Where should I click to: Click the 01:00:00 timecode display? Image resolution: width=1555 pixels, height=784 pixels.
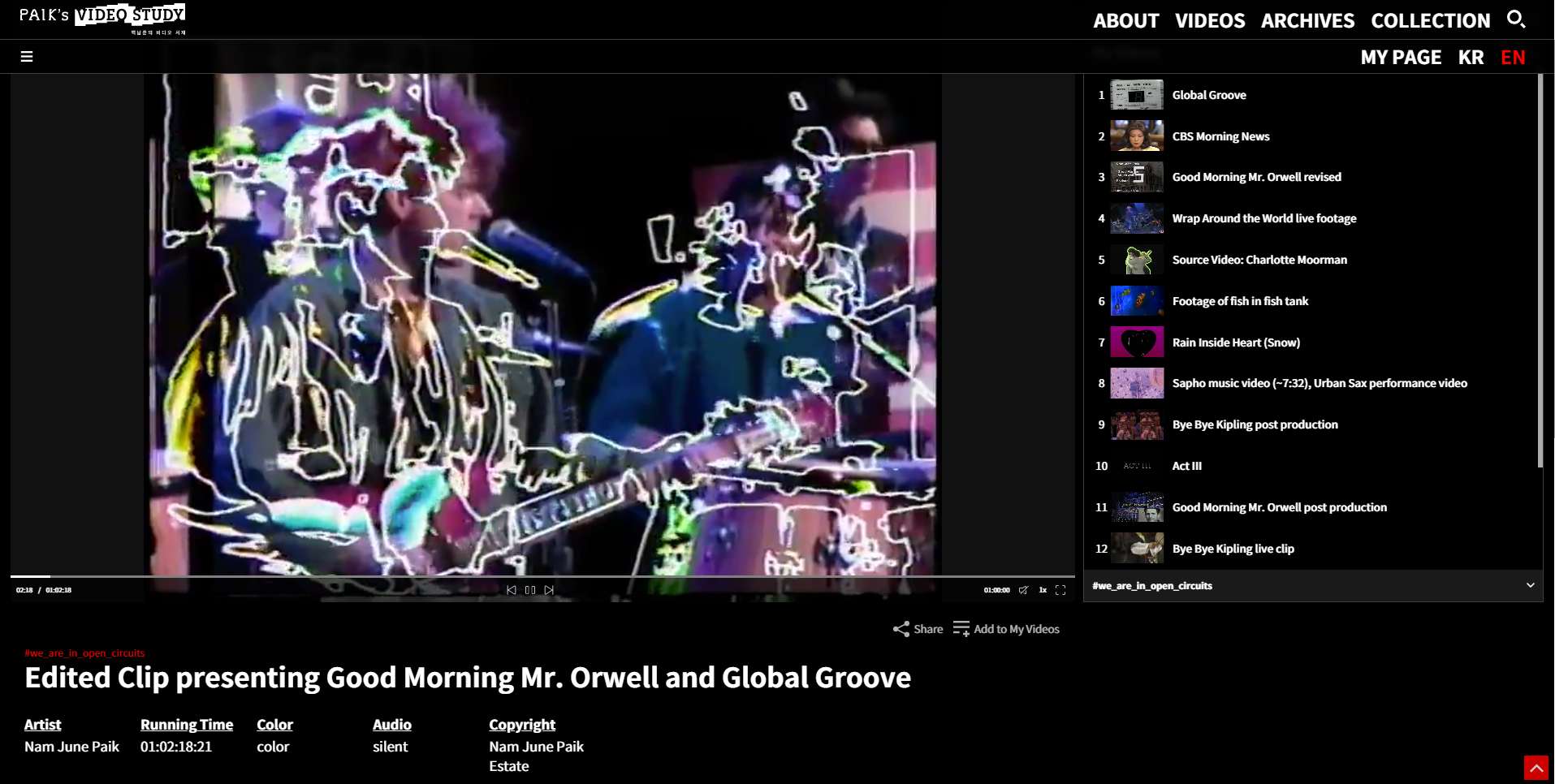point(996,590)
